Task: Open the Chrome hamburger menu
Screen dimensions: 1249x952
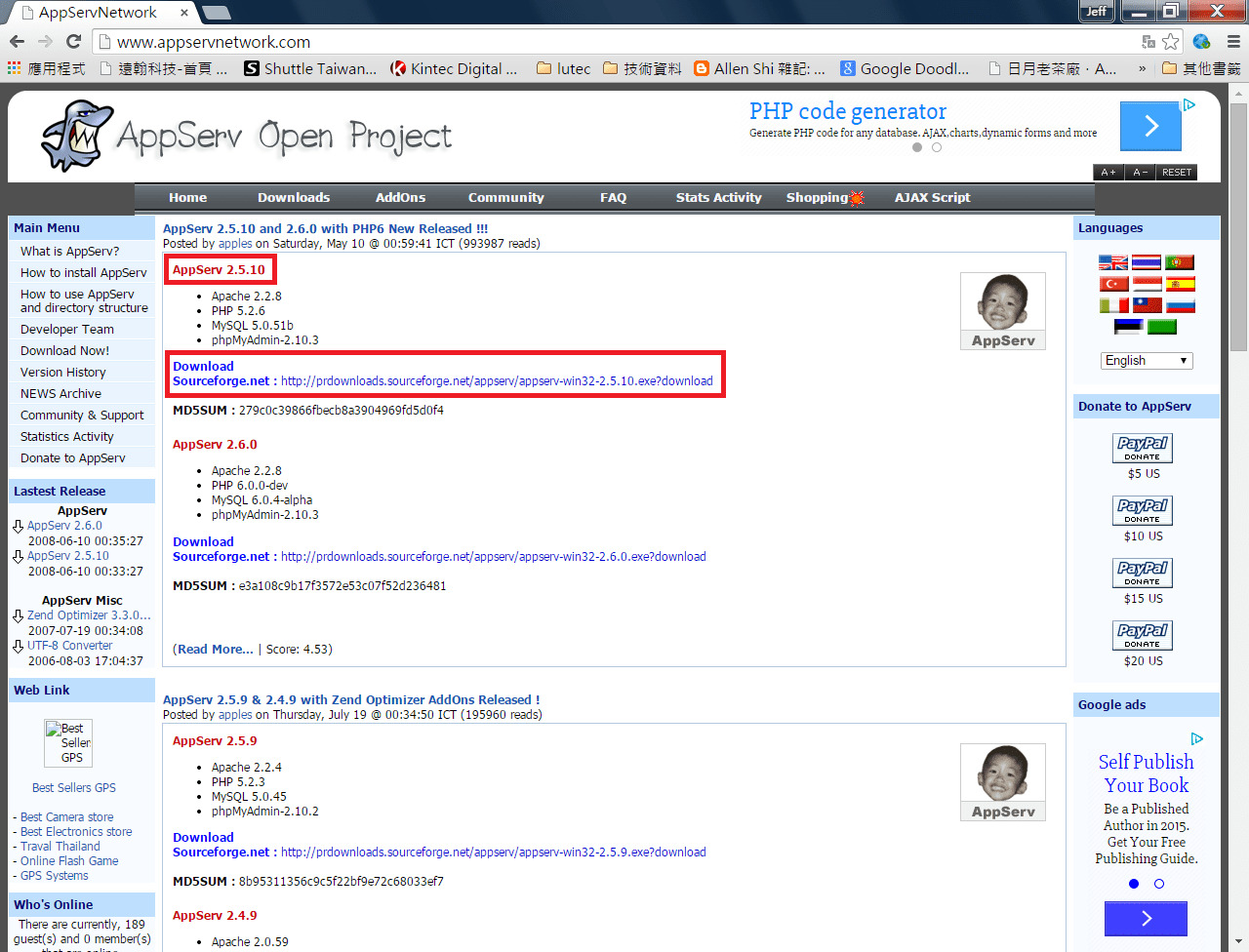Action: pyautogui.click(x=1233, y=42)
